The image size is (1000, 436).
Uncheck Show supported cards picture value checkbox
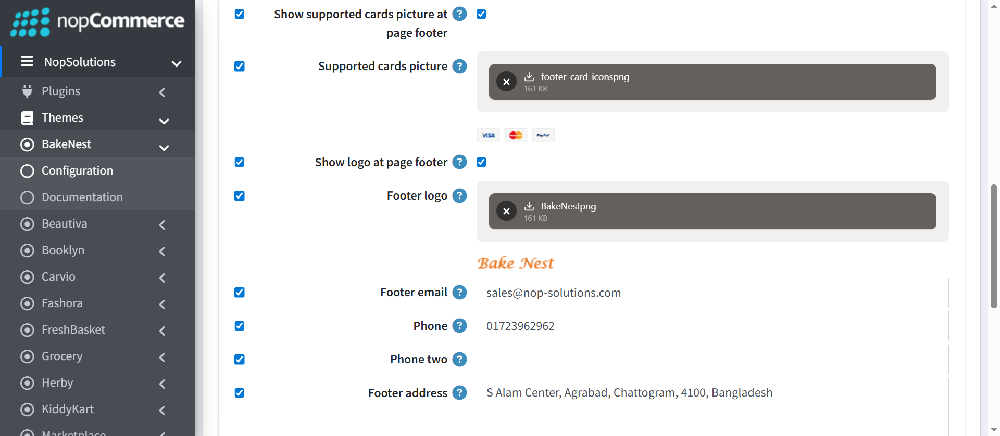pos(482,14)
